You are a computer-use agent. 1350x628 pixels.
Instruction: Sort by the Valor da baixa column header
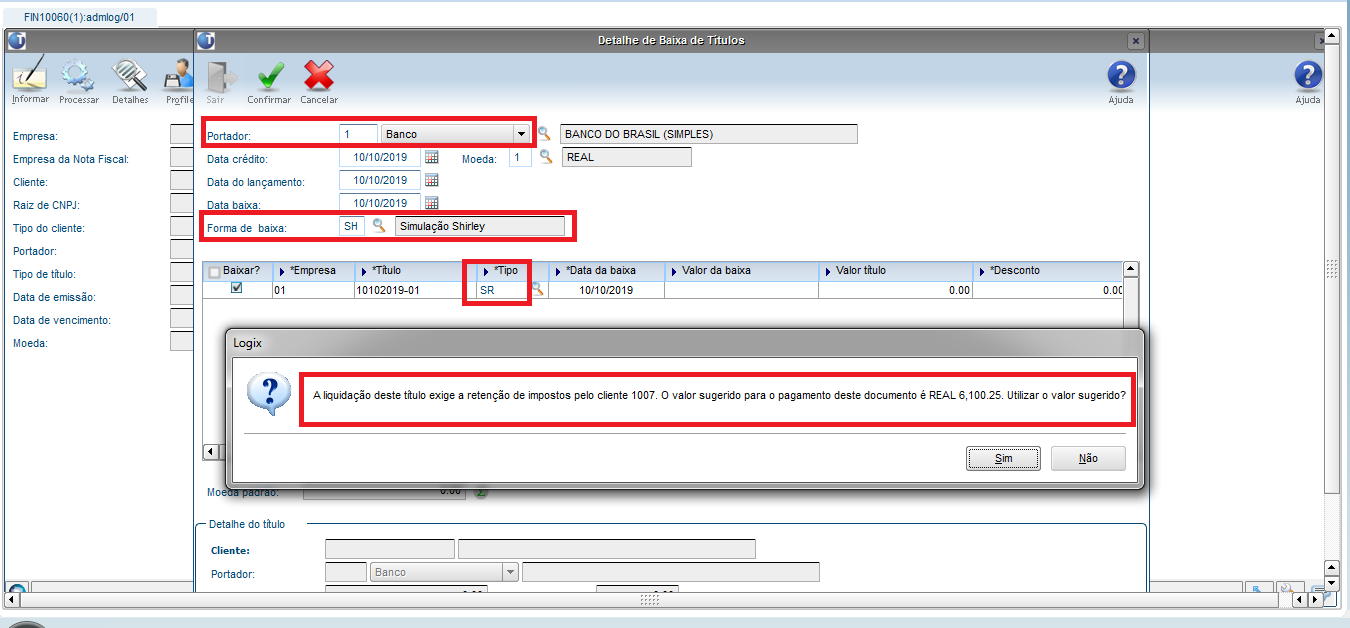point(742,271)
